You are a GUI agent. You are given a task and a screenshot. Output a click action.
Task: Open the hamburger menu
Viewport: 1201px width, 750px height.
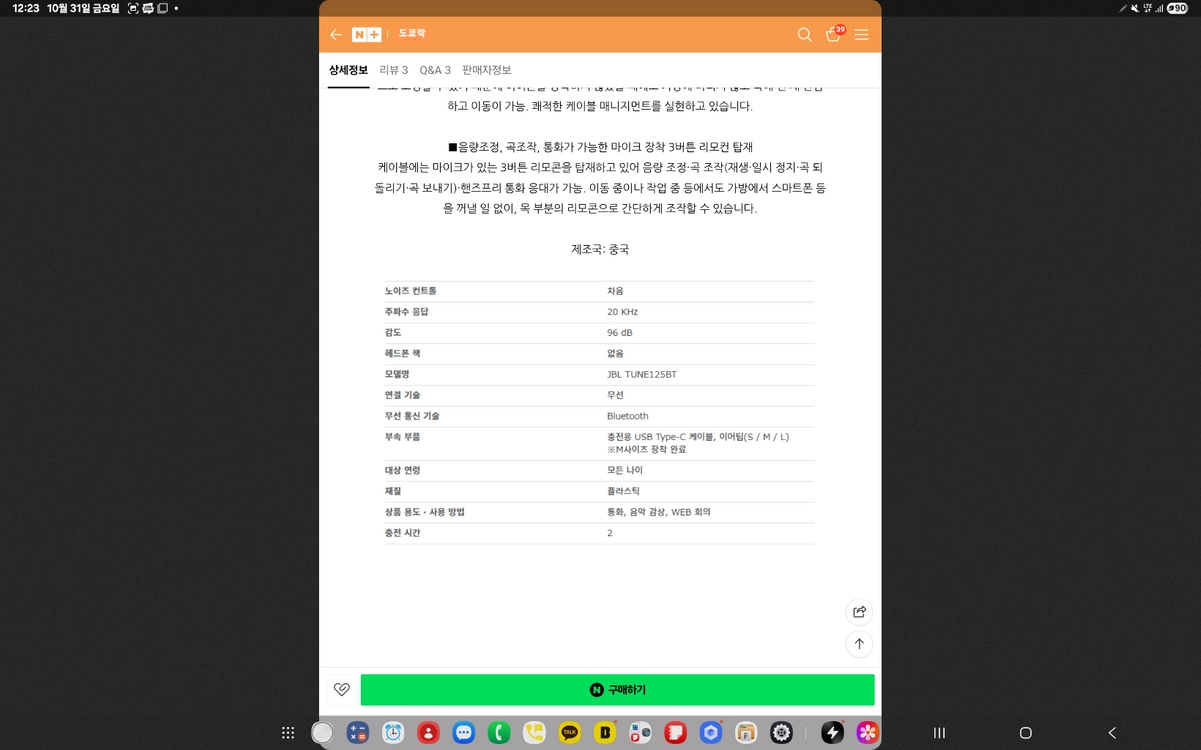(861, 35)
